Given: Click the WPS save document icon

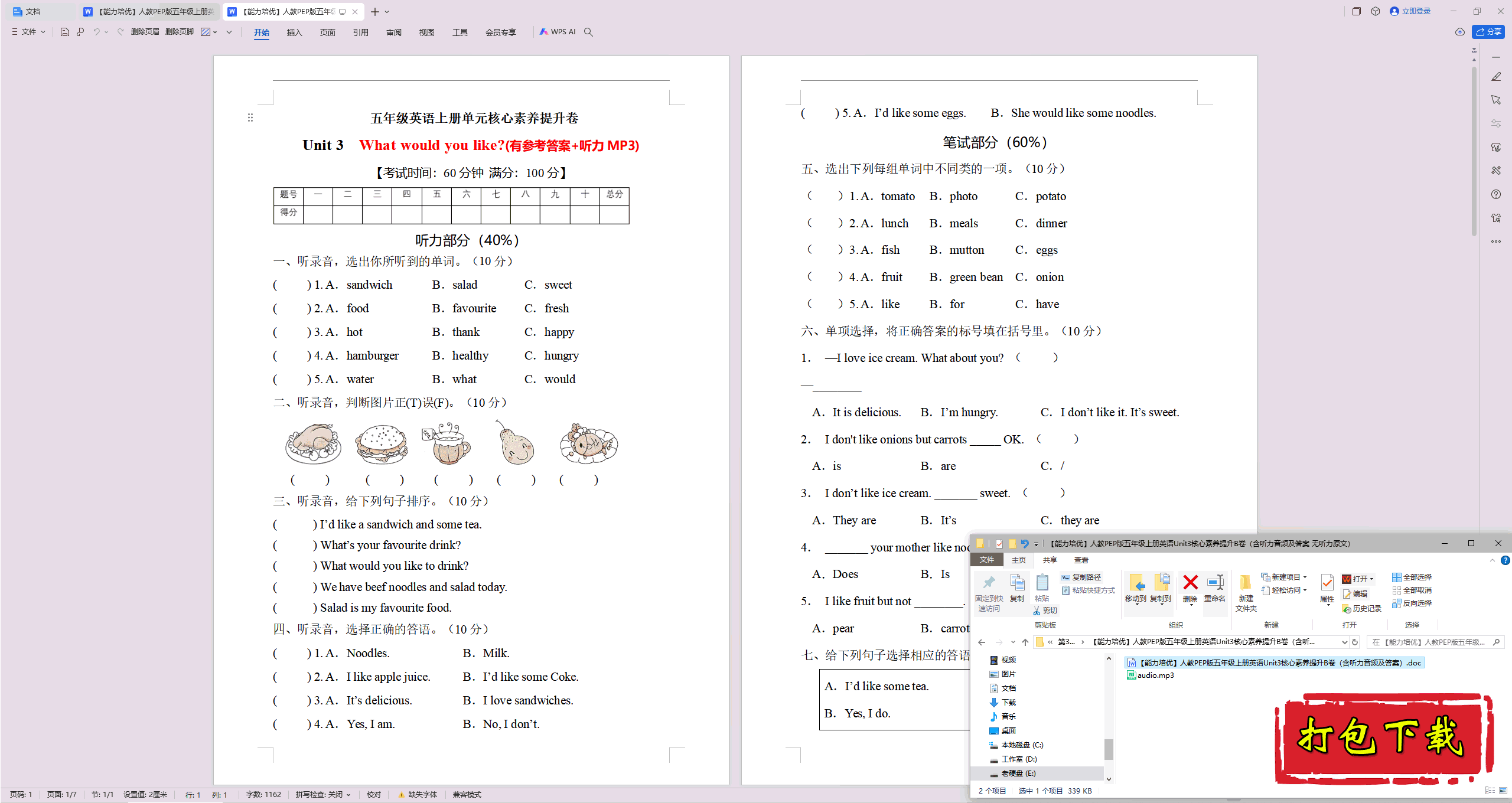Looking at the screenshot, I should tap(65, 32).
